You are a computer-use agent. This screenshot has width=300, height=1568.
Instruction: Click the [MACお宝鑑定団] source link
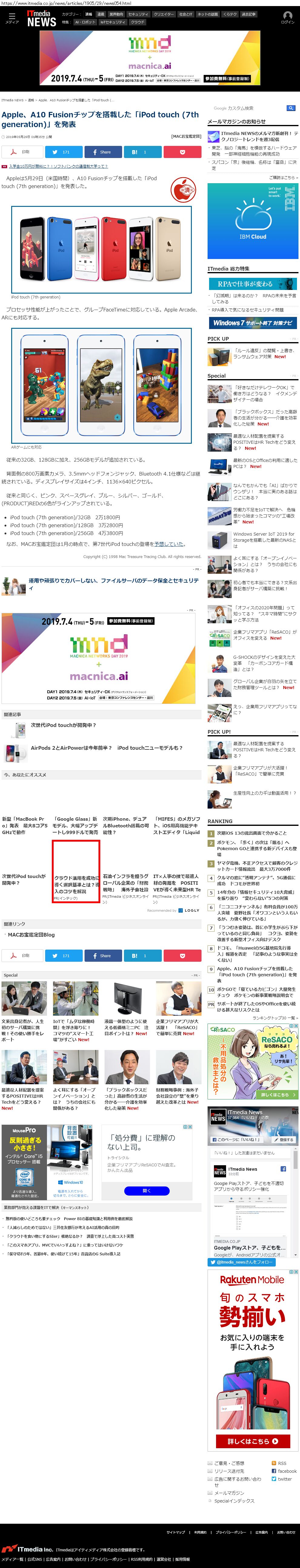(186, 136)
